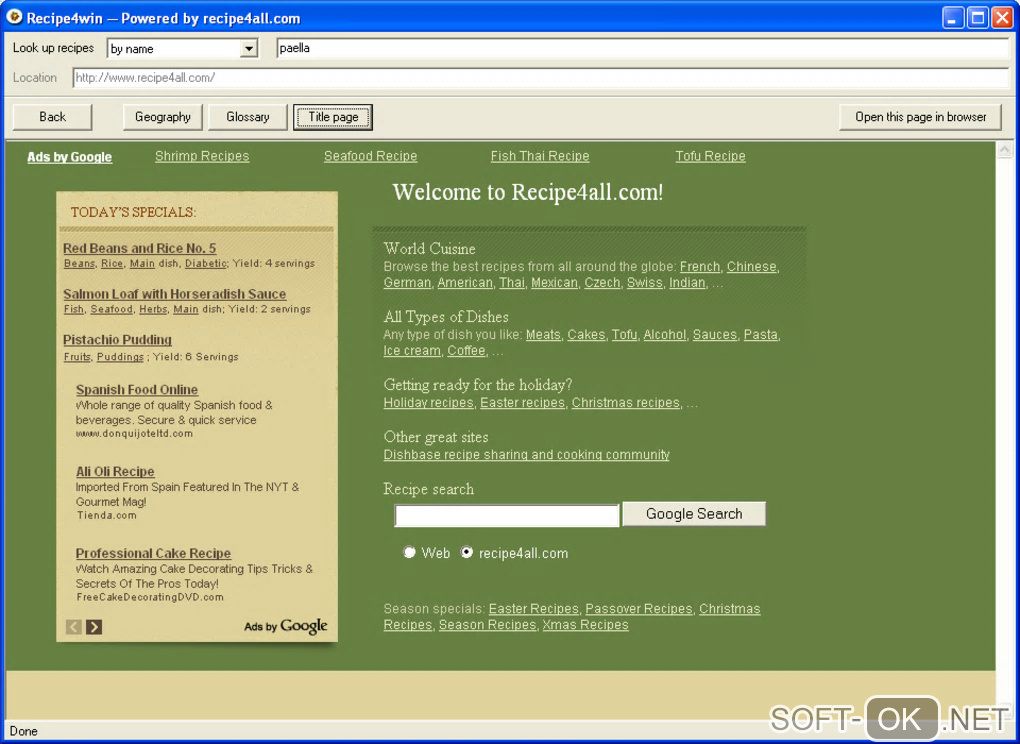Click the American cuisine link
This screenshot has height=744, width=1020.
coord(465,283)
